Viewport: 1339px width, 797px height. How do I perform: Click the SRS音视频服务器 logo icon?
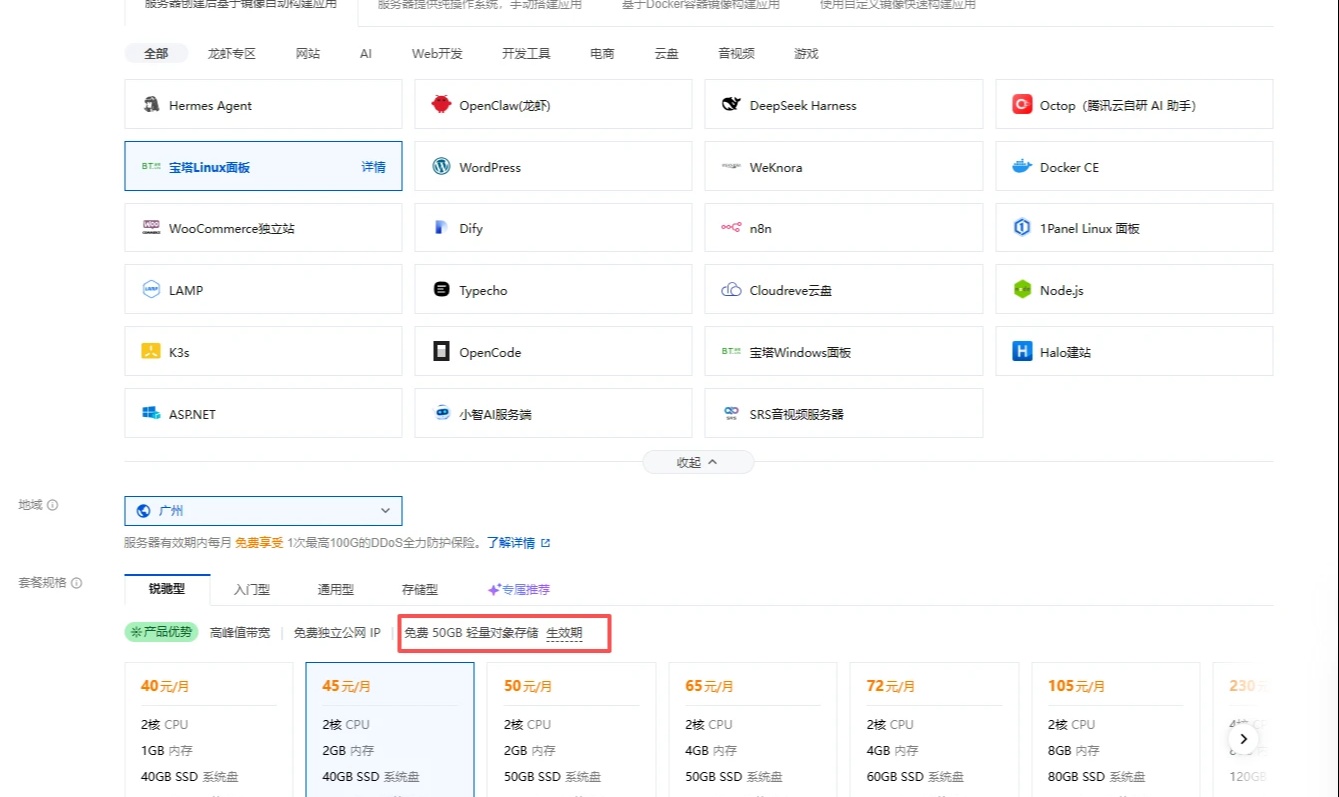point(731,414)
